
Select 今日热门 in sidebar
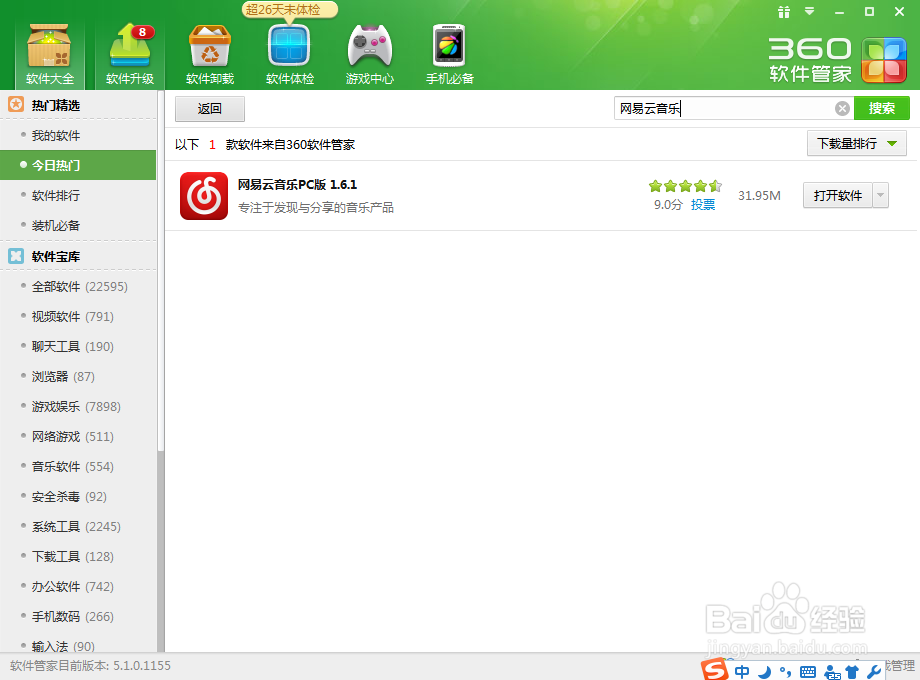point(78,165)
